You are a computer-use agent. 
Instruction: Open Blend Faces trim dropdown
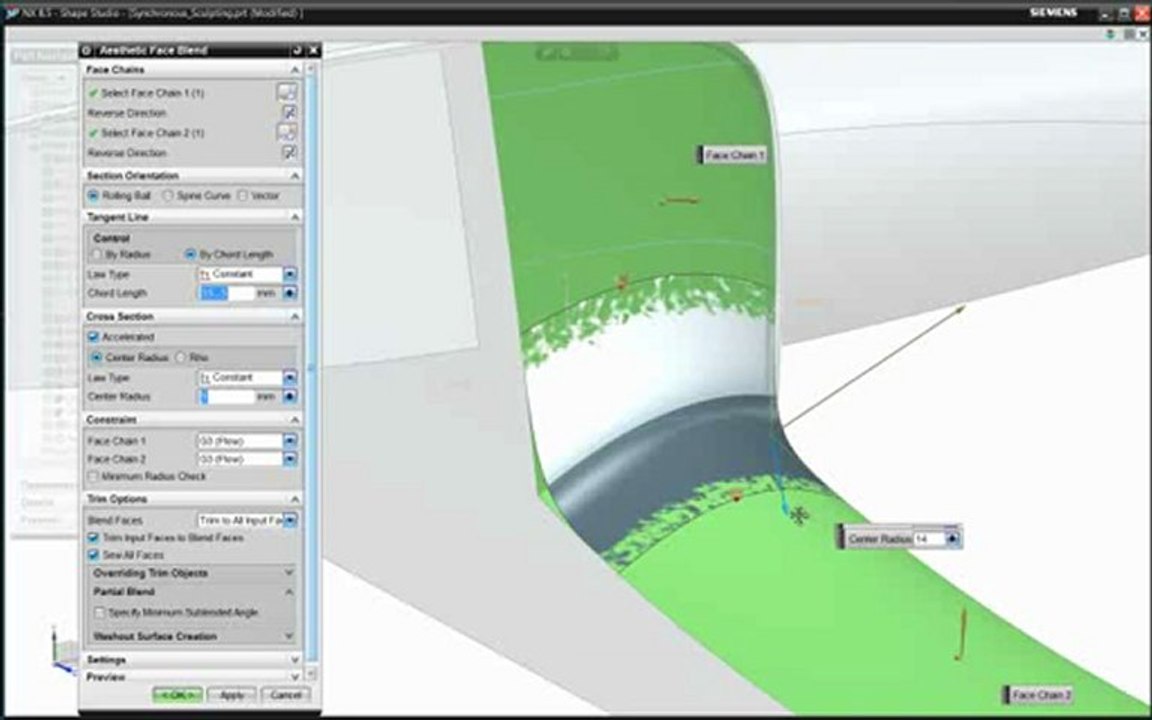coord(289,520)
